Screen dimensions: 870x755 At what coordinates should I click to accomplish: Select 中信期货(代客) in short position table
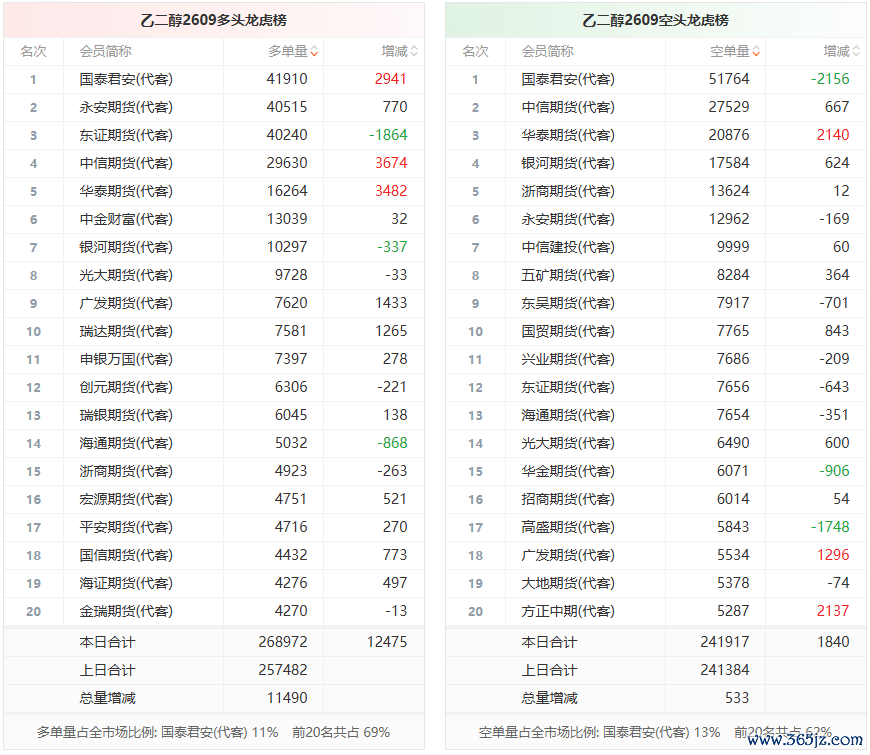[x=568, y=107]
